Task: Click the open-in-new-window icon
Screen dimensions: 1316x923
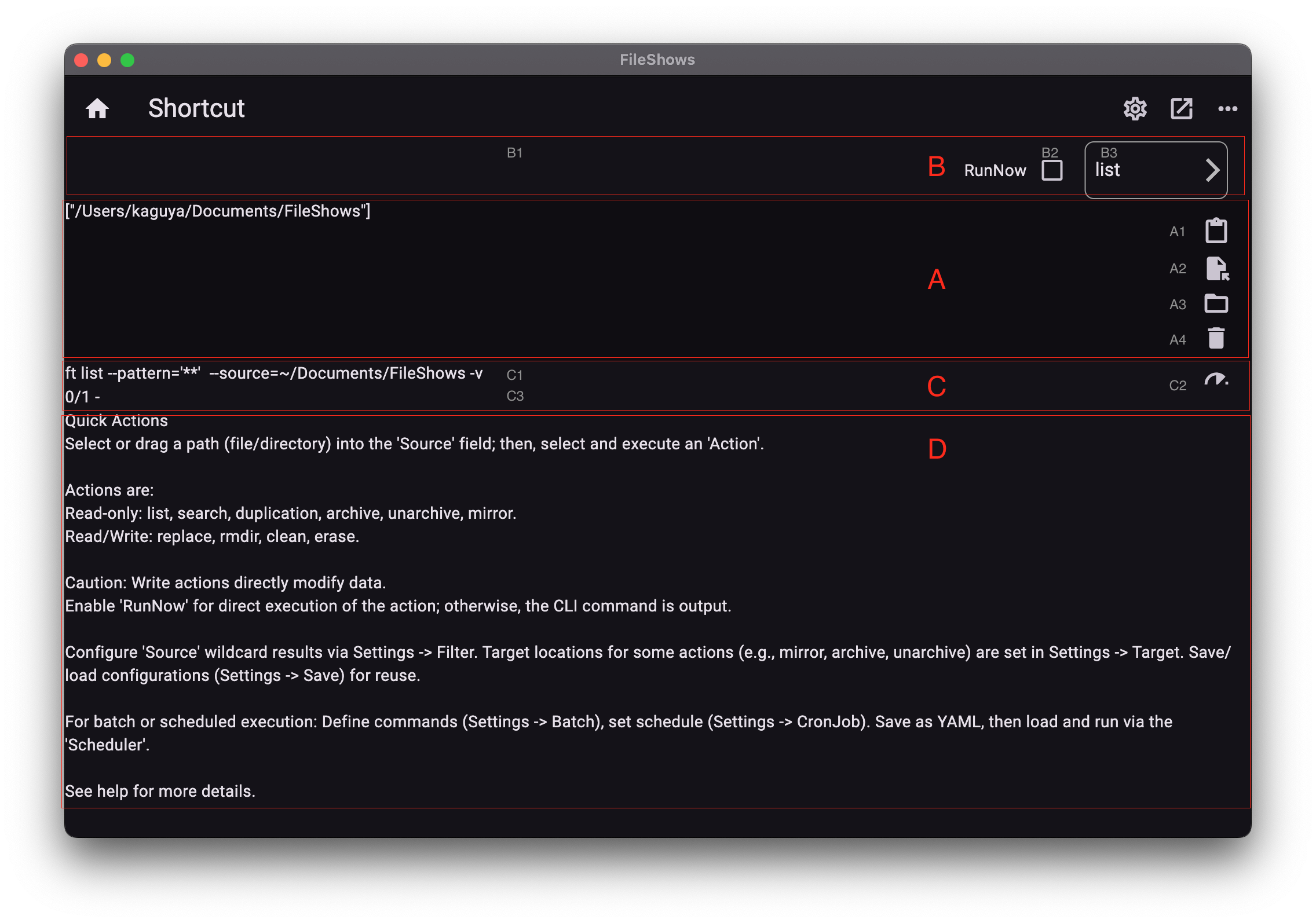Action: tap(1181, 108)
